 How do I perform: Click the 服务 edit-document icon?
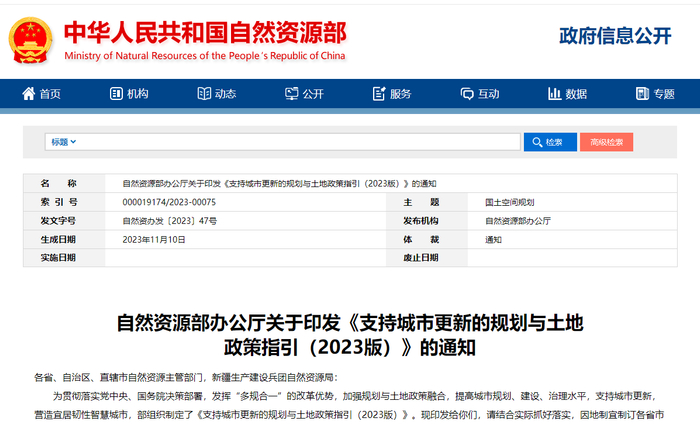click(379, 94)
